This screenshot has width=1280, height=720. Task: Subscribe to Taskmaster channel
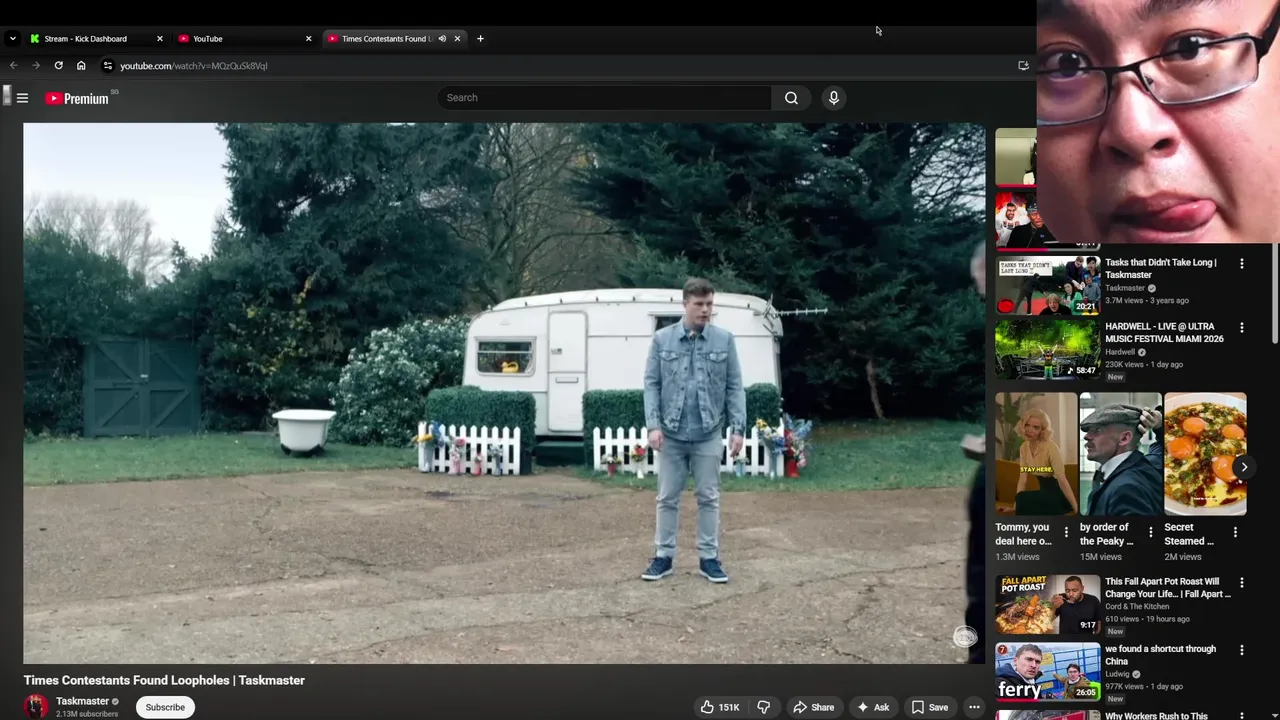[x=165, y=707]
